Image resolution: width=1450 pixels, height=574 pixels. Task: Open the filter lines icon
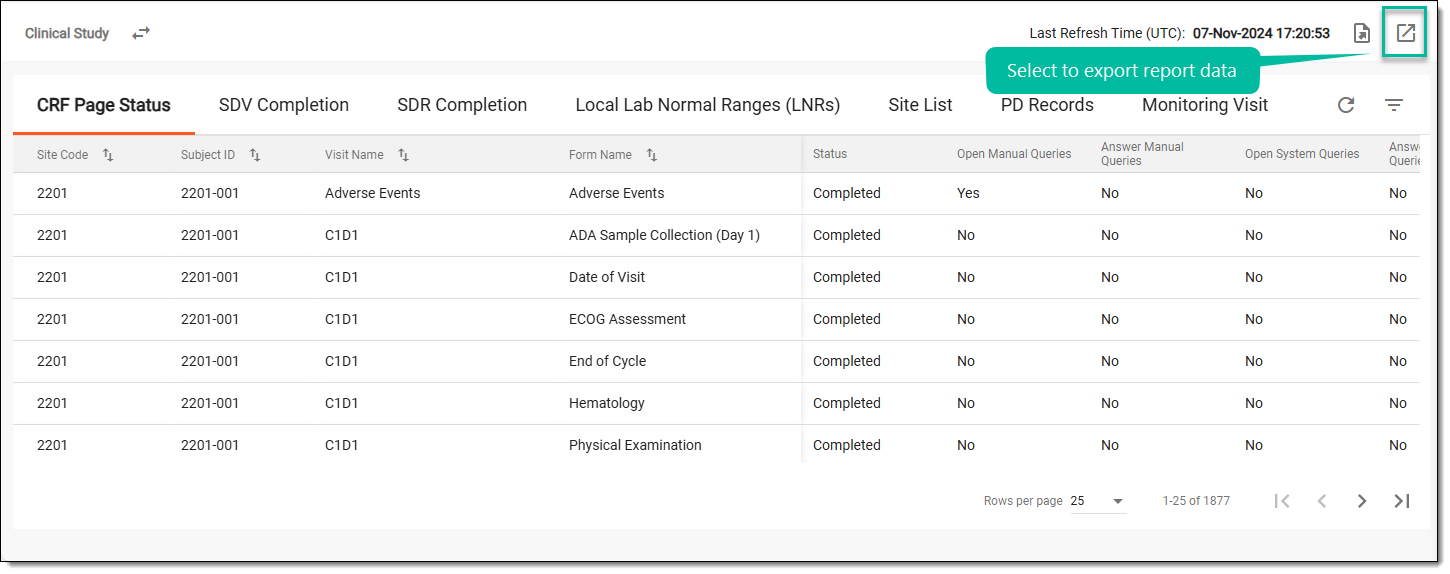click(x=1394, y=105)
